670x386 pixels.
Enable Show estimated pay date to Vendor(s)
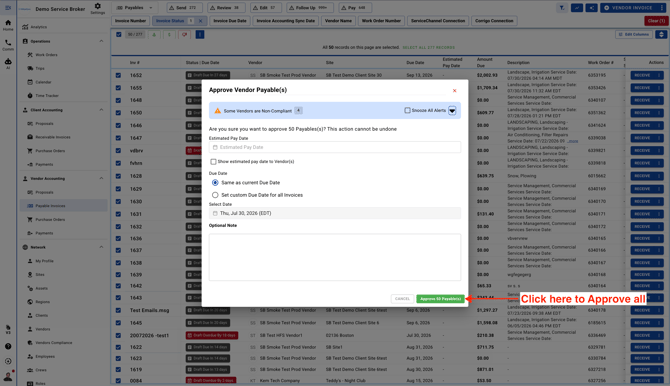pyautogui.click(x=213, y=162)
